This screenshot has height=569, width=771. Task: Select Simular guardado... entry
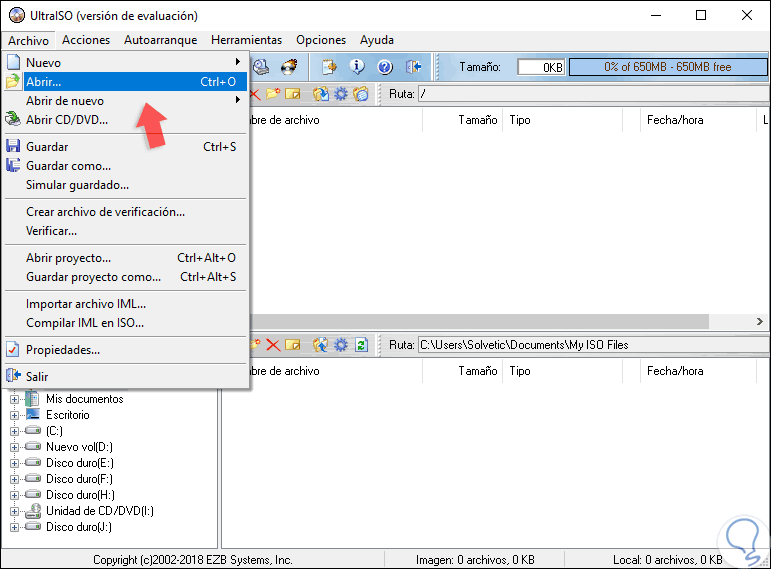click(125, 185)
